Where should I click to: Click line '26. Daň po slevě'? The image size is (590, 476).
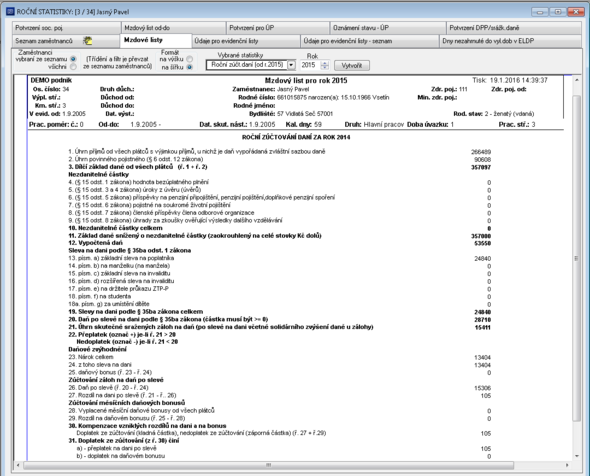tap(108, 388)
